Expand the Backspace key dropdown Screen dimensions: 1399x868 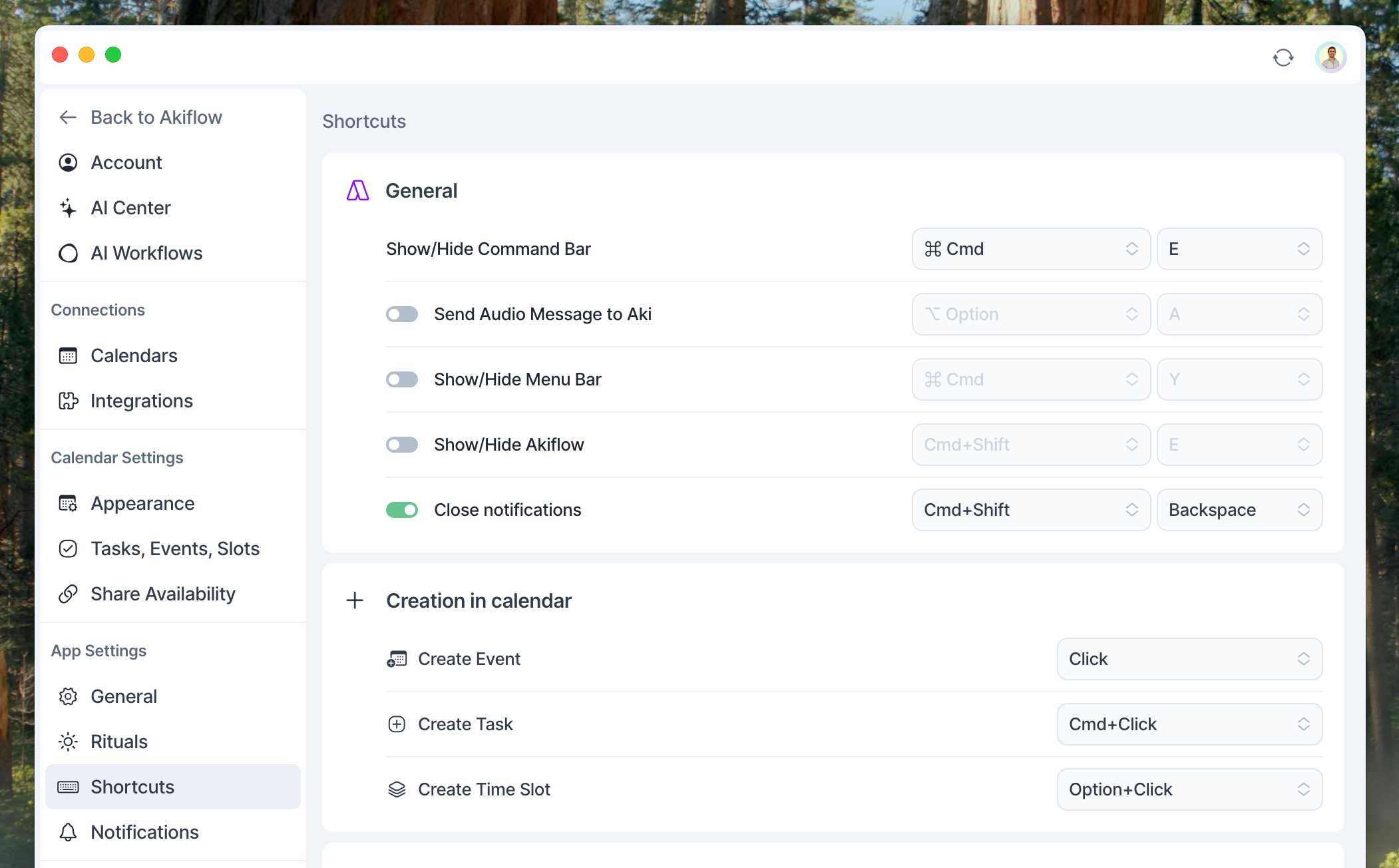click(1239, 510)
